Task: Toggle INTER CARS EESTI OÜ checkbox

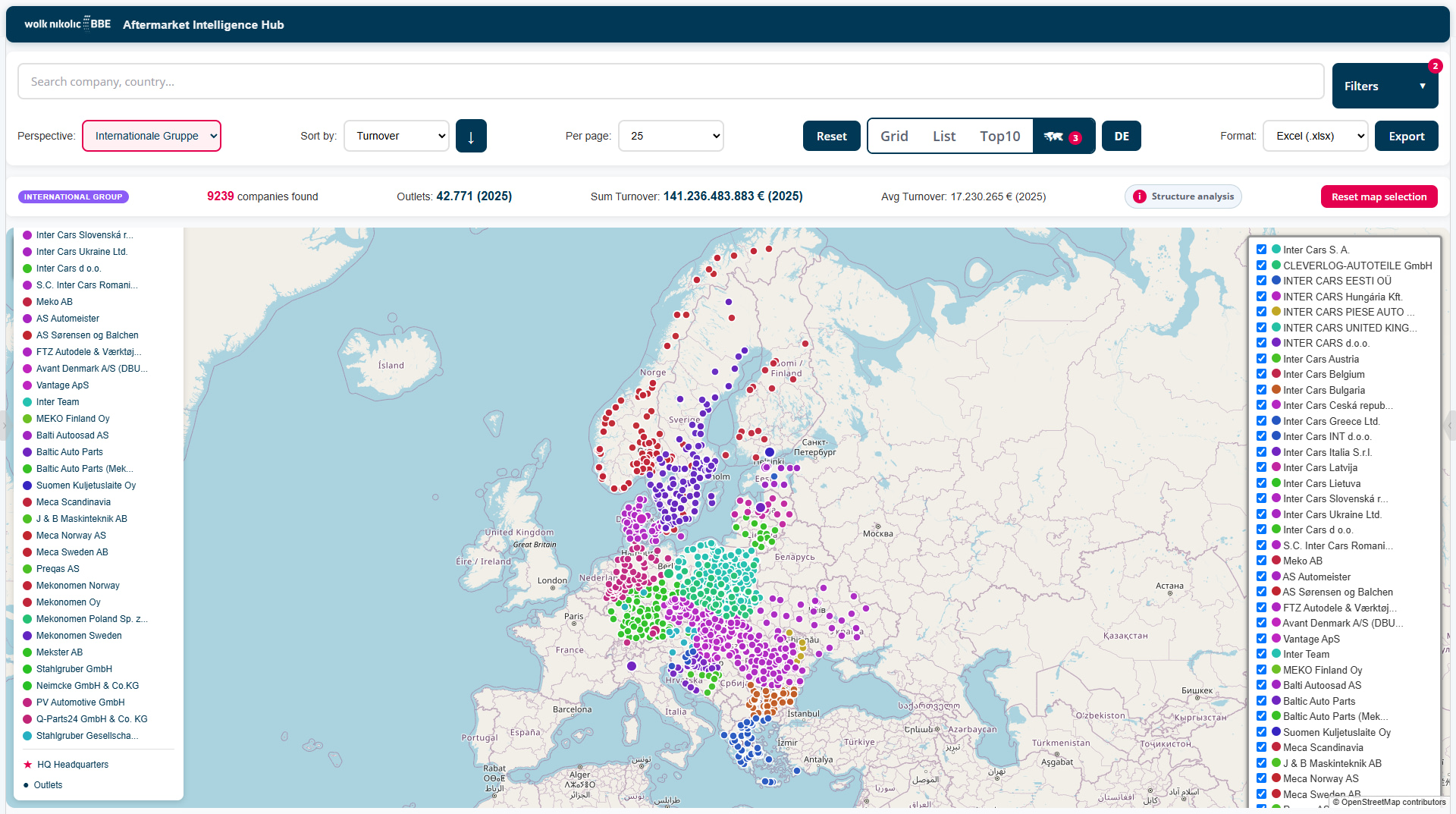Action: (x=1261, y=281)
